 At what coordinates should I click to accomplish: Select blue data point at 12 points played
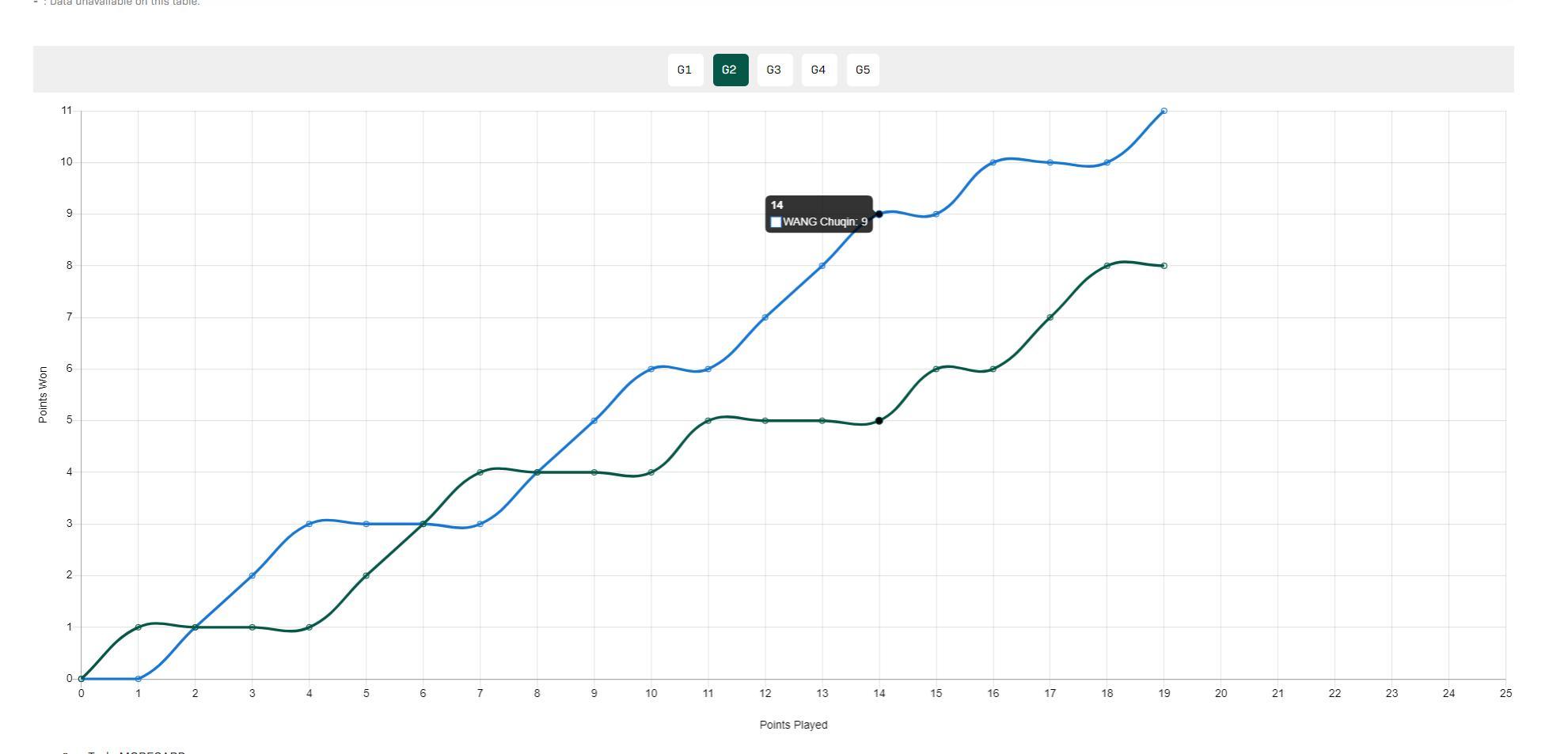pos(765,317)
